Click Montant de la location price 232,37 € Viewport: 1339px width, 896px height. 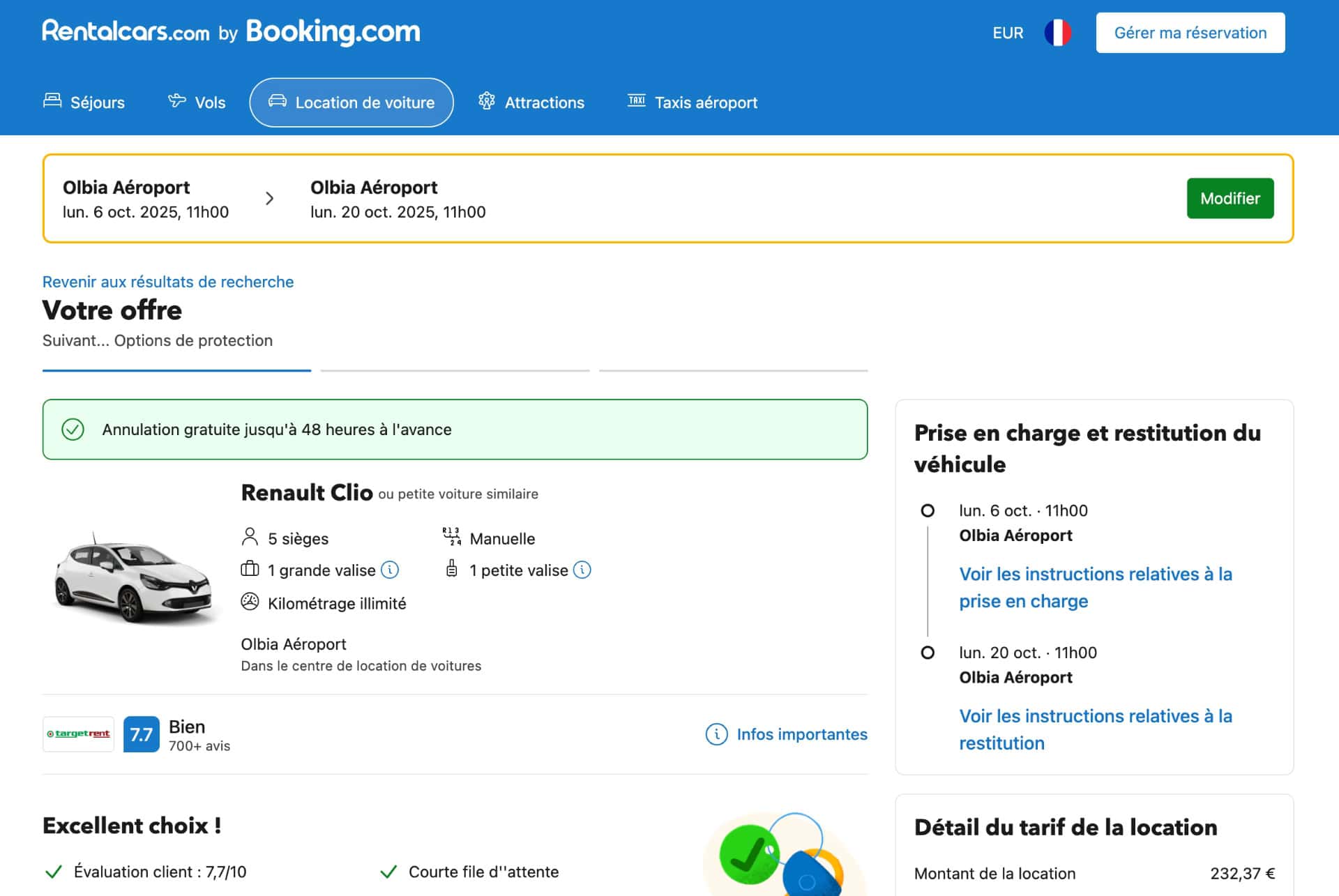click(1243, 874)
